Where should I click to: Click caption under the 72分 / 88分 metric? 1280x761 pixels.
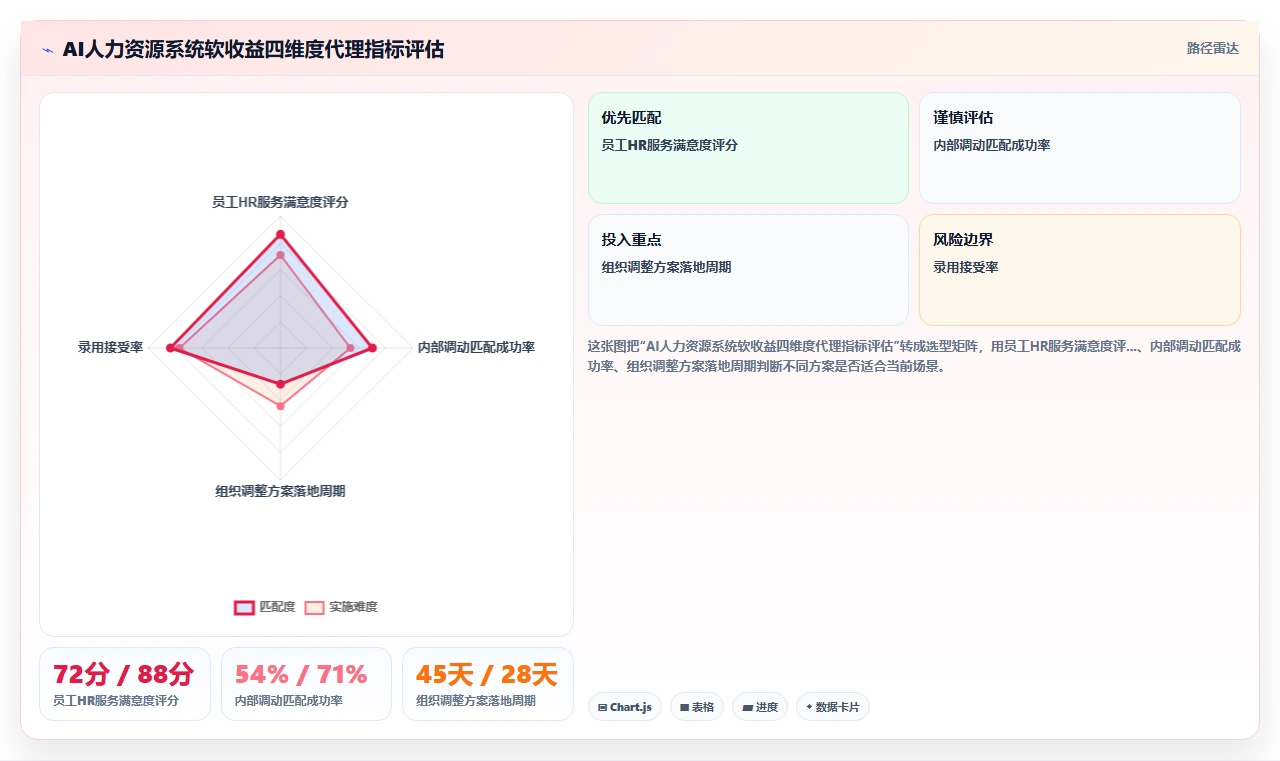pos(116,701)
